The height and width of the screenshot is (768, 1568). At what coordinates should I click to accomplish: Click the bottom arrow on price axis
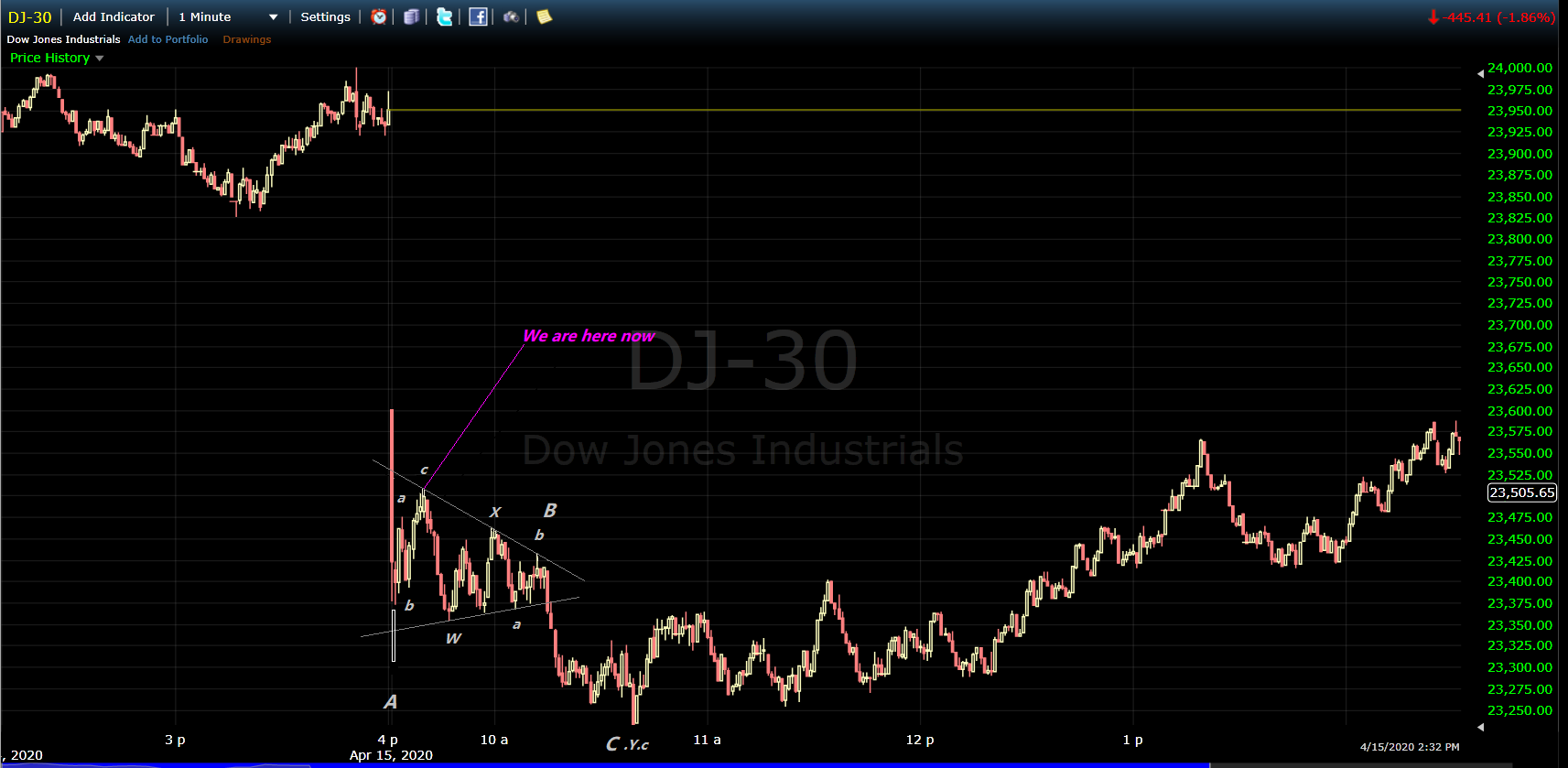click(x=1480, y=727)
